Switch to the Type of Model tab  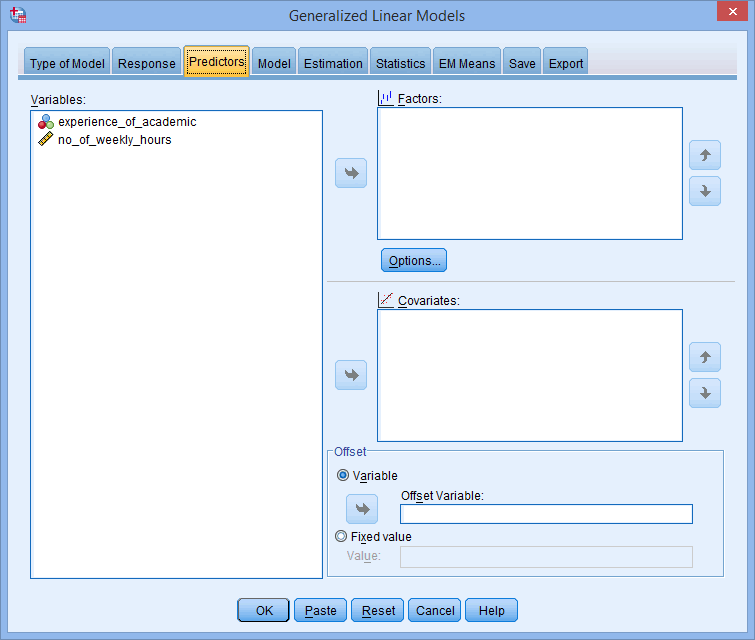(x=67, y=62)
